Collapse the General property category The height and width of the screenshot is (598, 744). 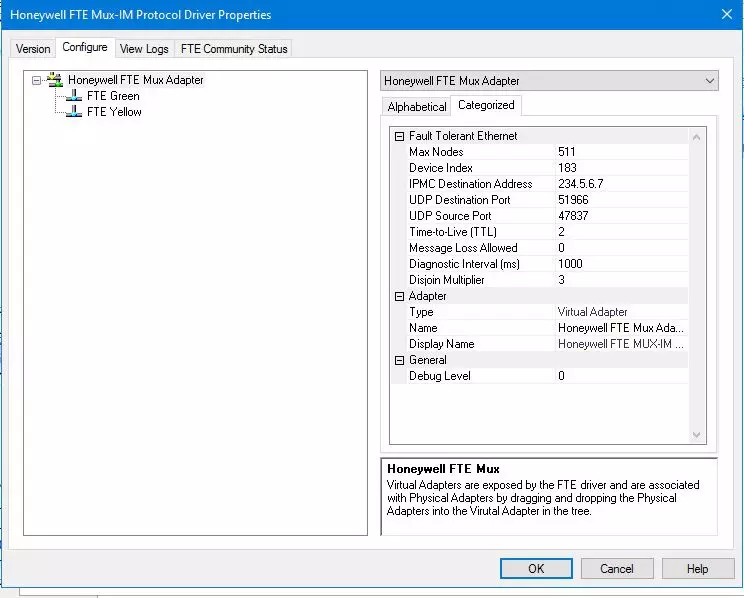400,361
